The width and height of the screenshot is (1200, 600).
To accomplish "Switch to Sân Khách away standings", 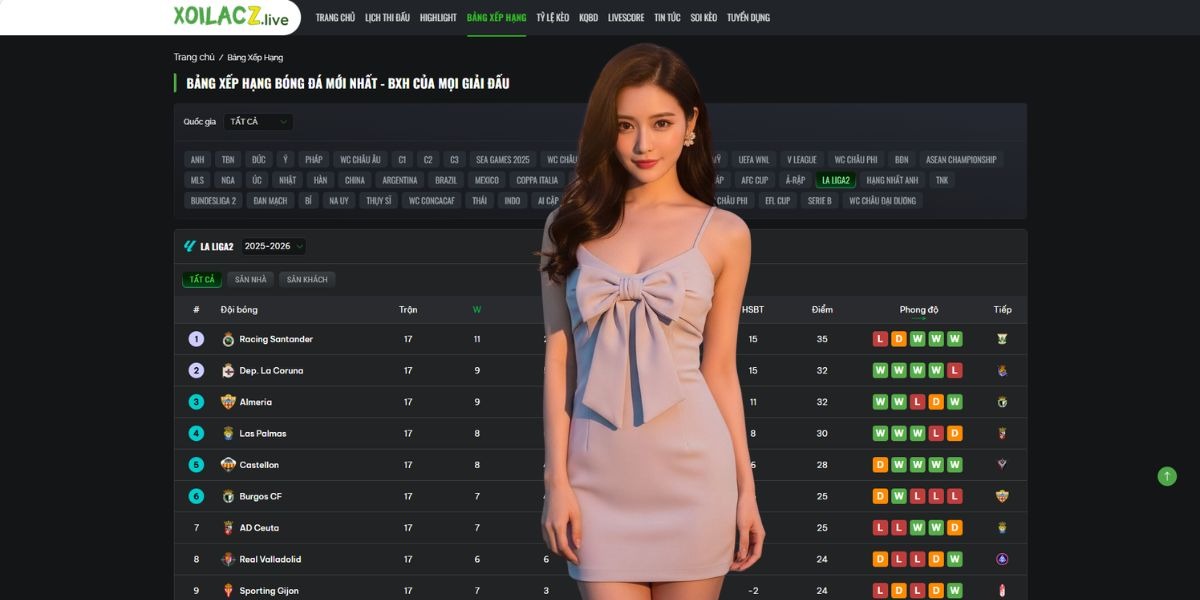I will [307, 280].
